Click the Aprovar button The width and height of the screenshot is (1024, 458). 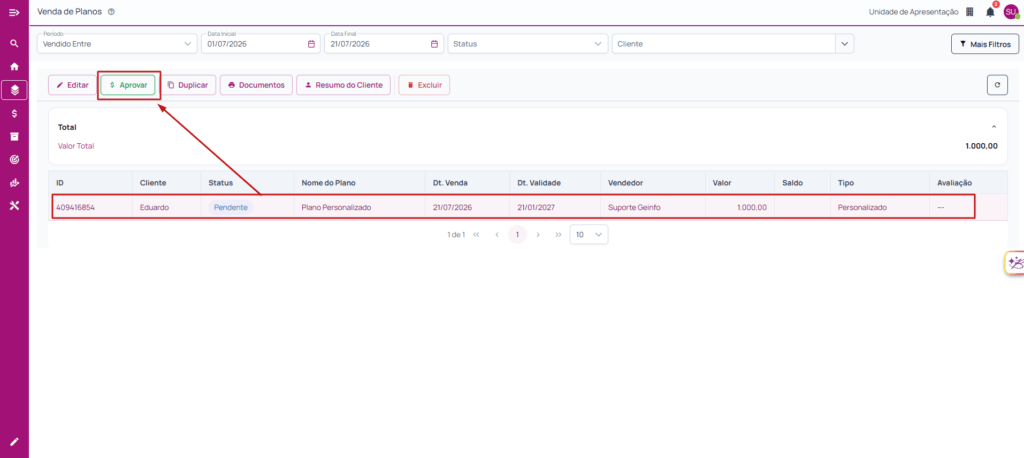[128, 85]
